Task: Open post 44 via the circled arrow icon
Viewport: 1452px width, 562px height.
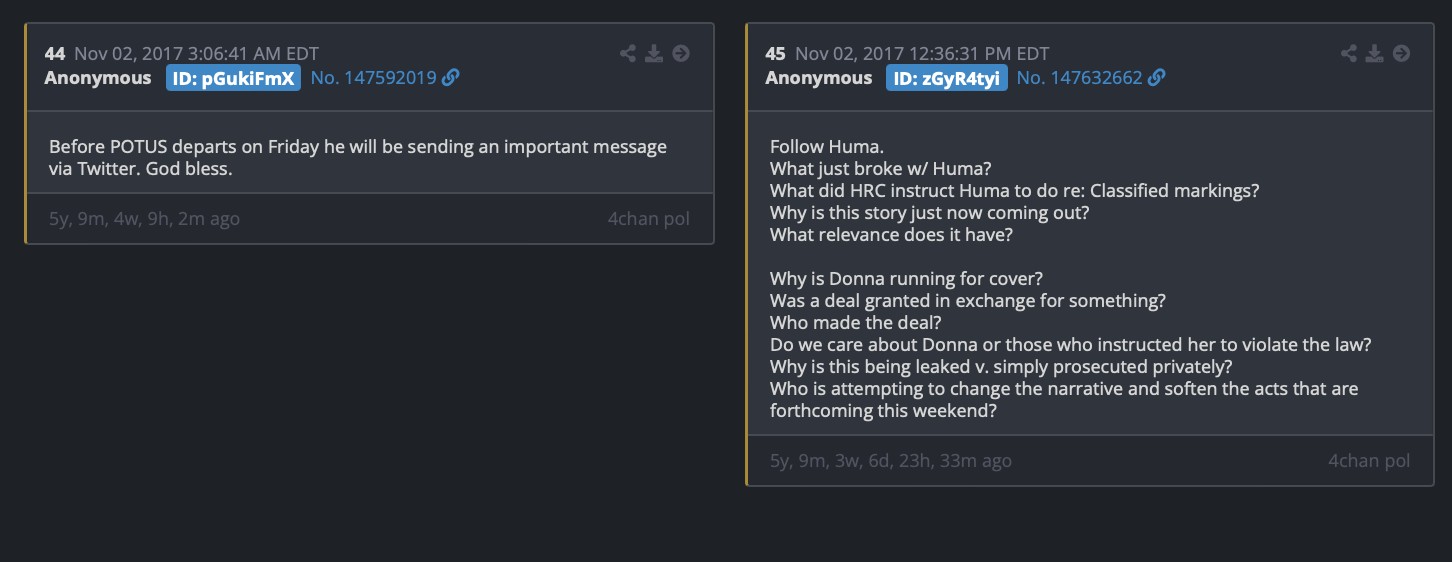Action: click(x=681, y=53)
